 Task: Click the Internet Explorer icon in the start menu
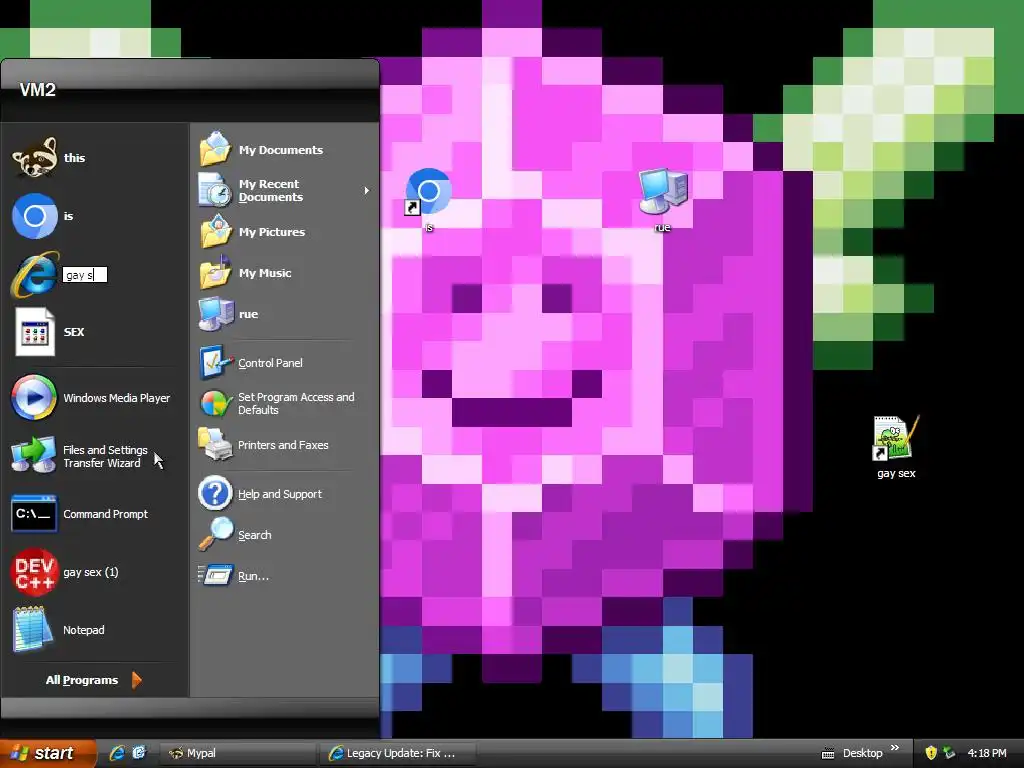pyautogui.click(x=35, y=274)
